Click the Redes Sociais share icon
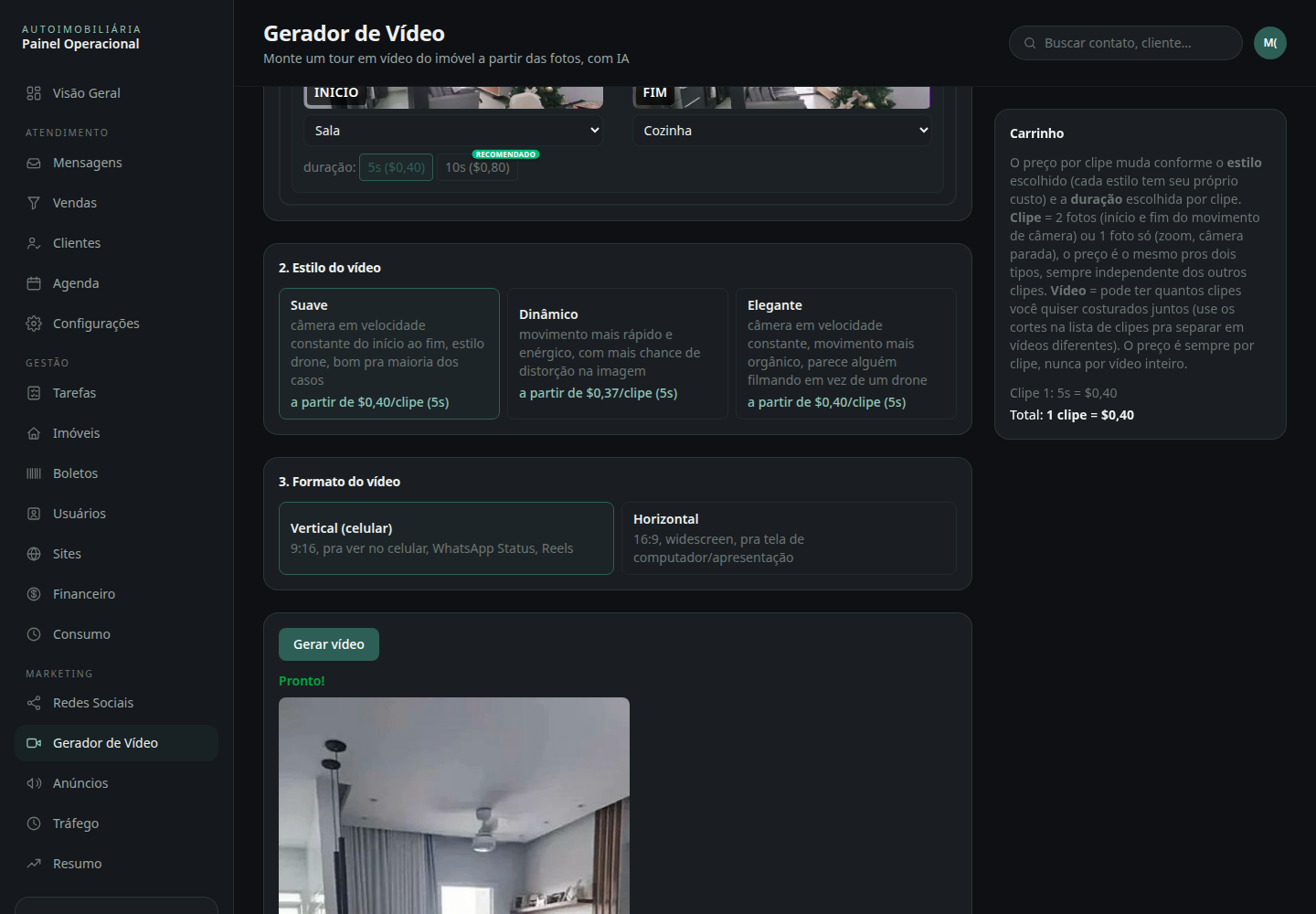Viewport: 1316px width, 914px height. tap(34, 703)
